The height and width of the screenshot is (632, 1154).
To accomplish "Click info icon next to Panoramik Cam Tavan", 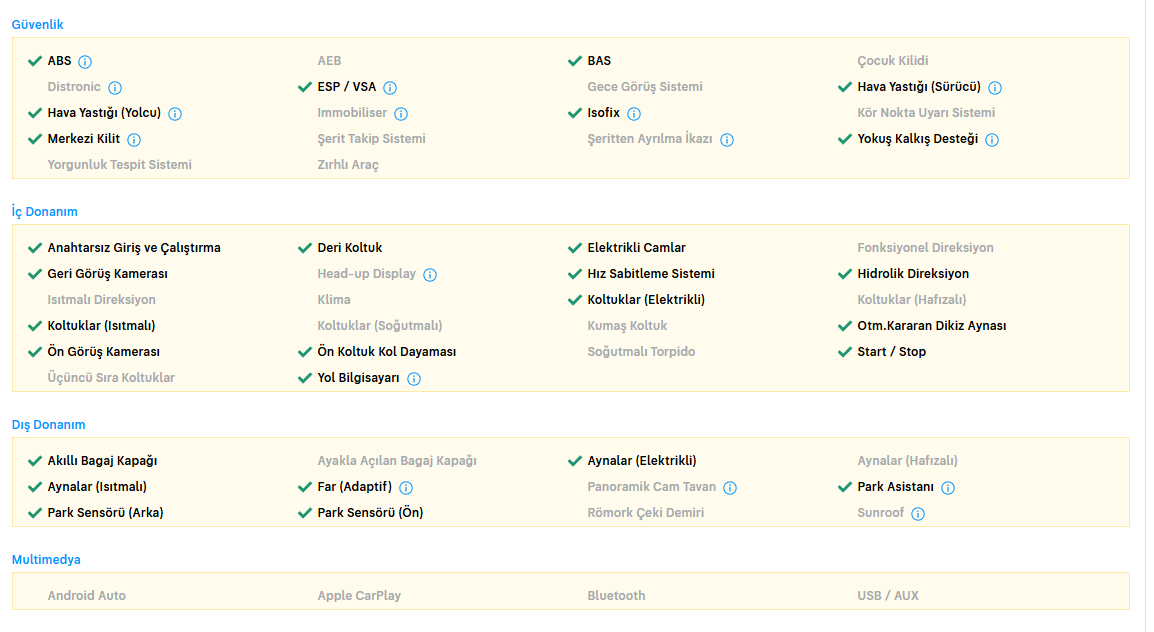I will coord(730,487).
